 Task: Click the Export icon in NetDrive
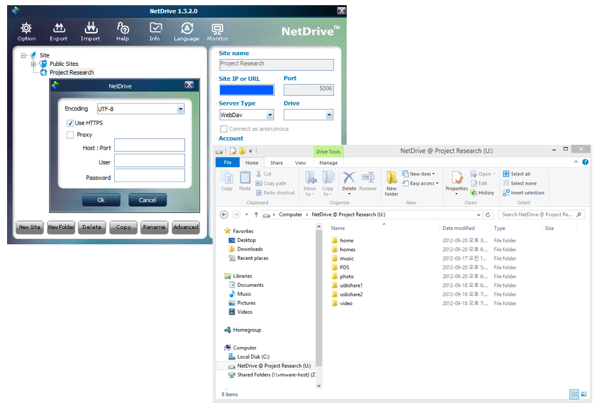(x=58, y=31)
